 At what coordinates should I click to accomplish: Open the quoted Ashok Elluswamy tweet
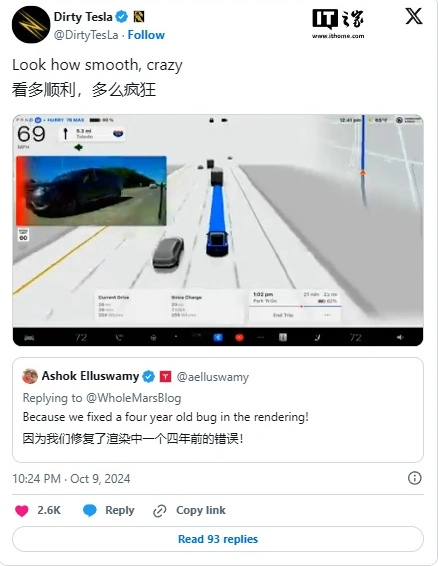pyautogui.click(x=218, y=410)
